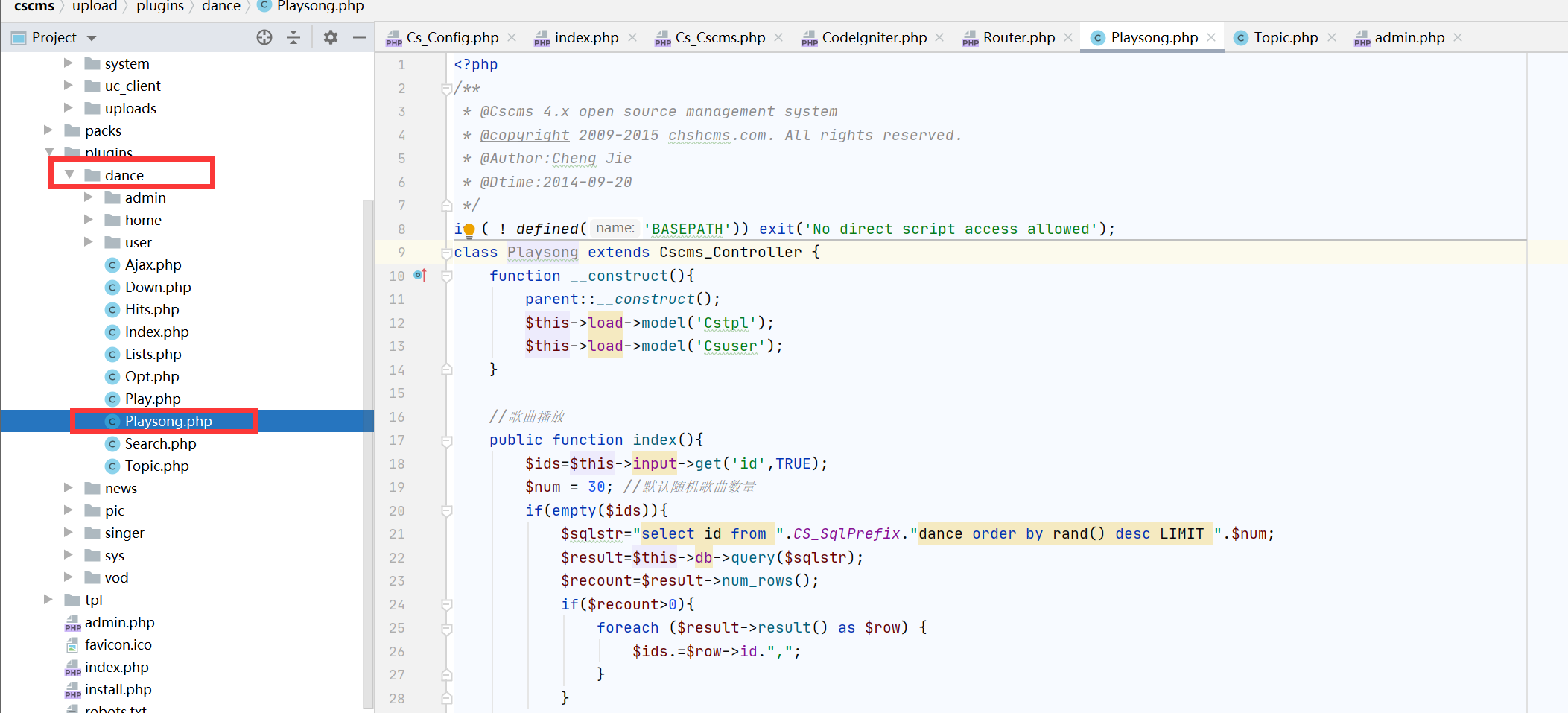Expand the uc_client folder arrow
This screenshot has height=713, width=1568.
pos(69,86)
